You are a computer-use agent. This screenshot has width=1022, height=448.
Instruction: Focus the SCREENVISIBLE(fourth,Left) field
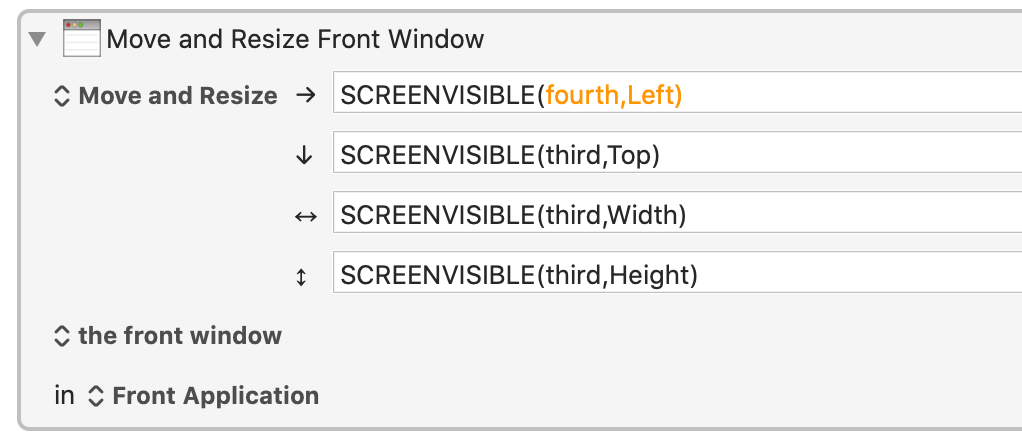pos(677,92)
